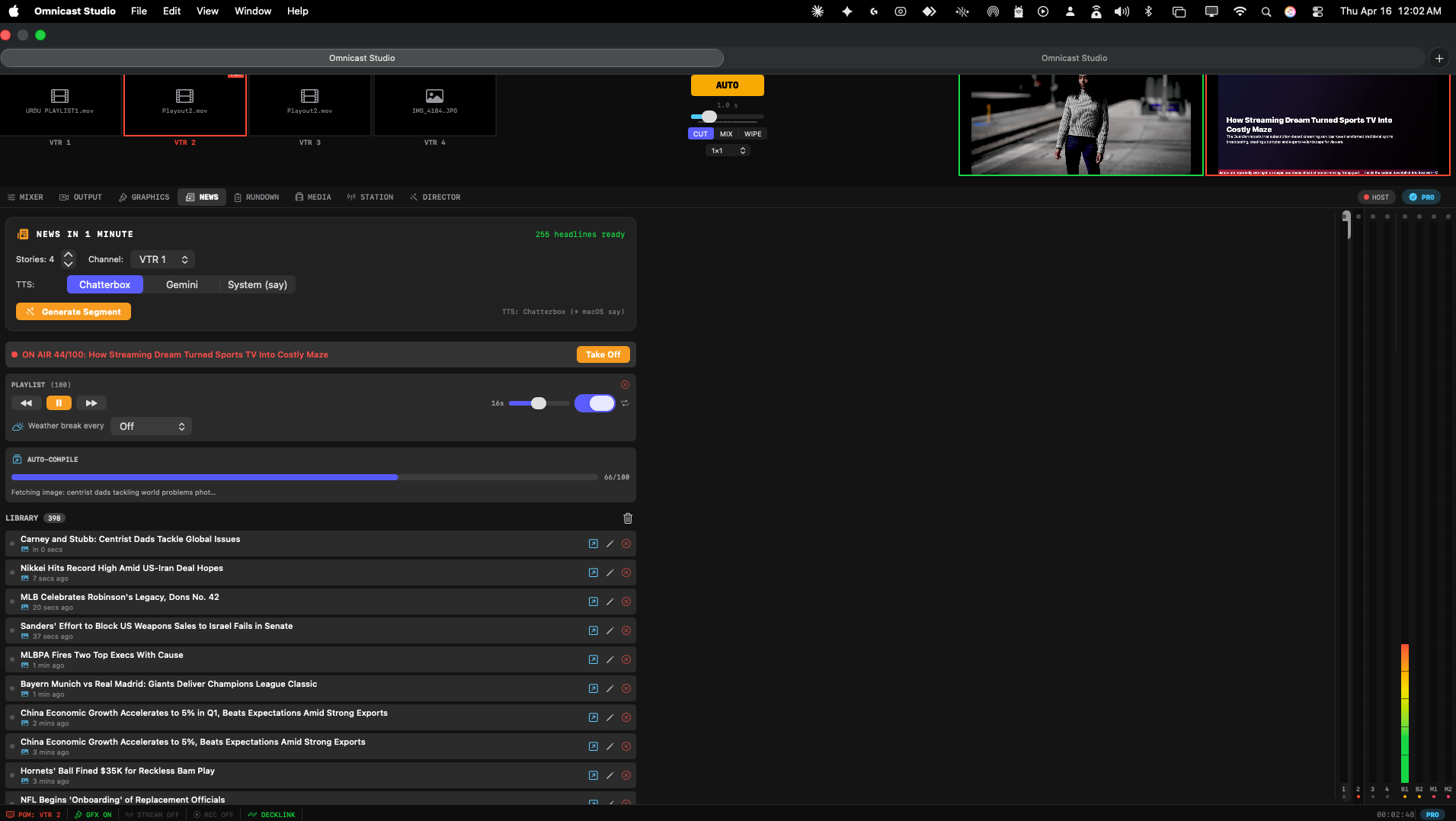Switch to the RUNDOWN tab

pos(257,197)
